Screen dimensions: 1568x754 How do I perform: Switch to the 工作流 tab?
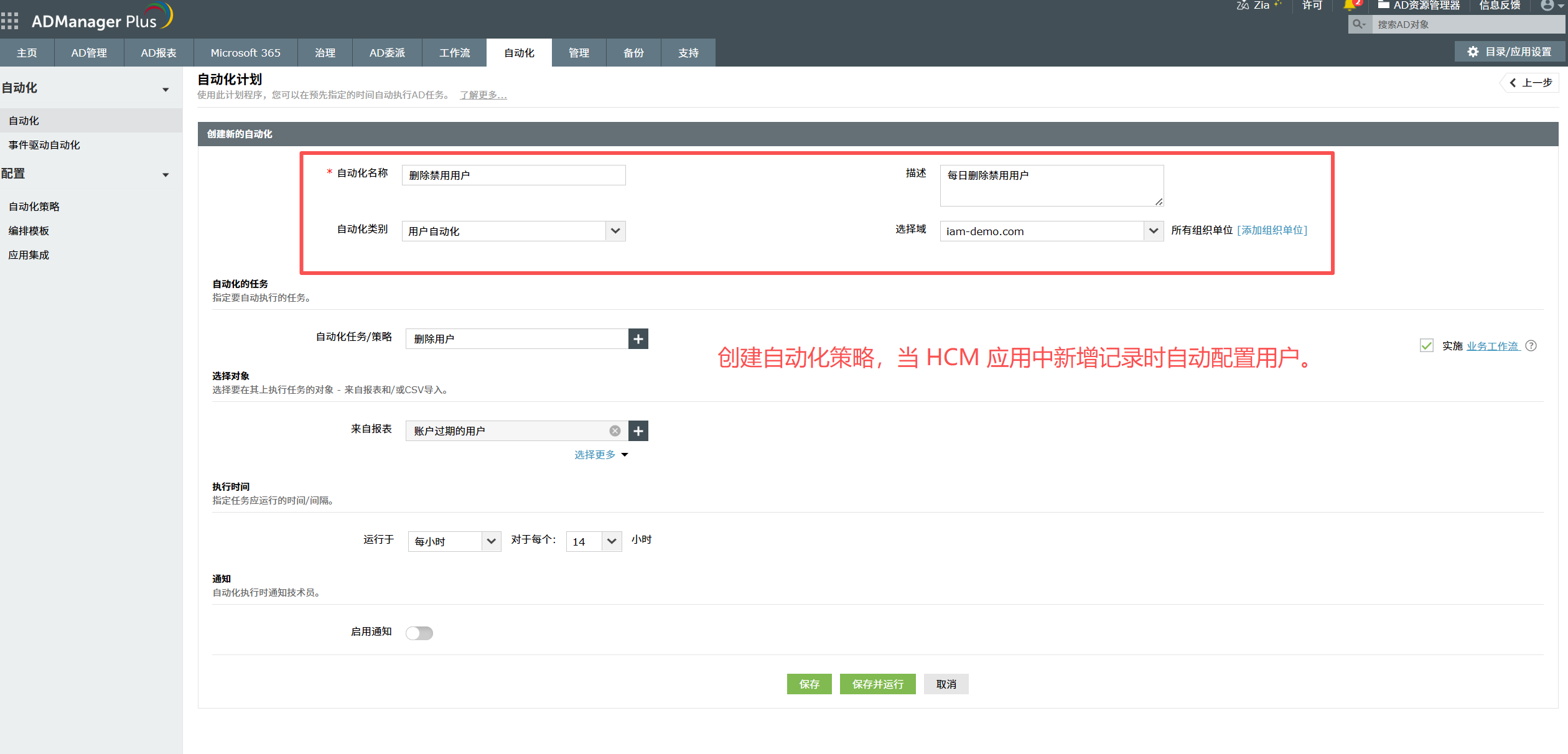454,53
